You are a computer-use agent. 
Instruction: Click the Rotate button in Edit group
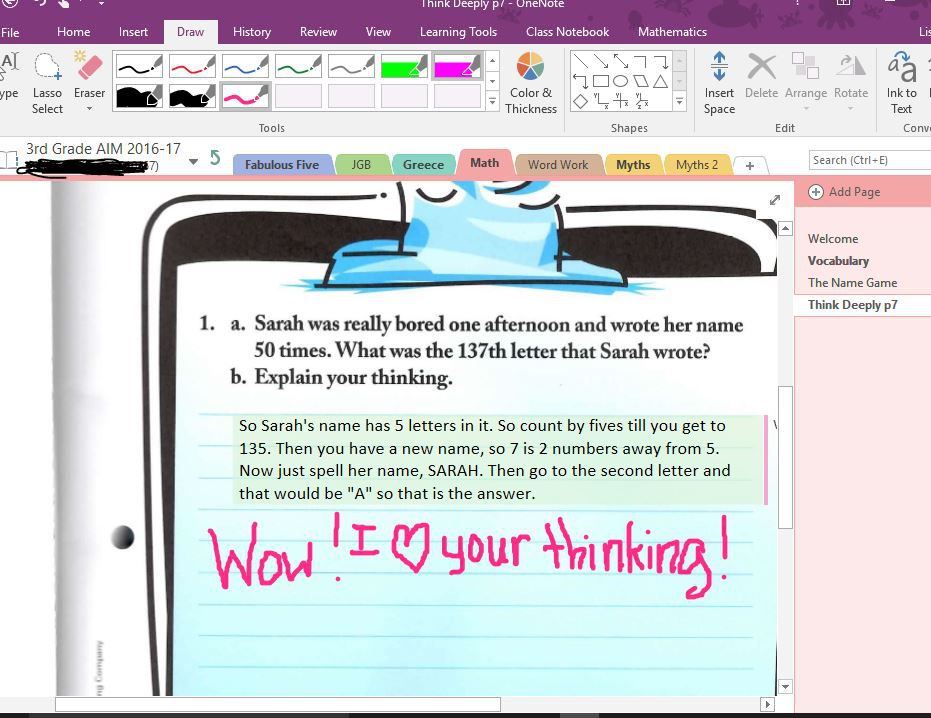(851, 78)
